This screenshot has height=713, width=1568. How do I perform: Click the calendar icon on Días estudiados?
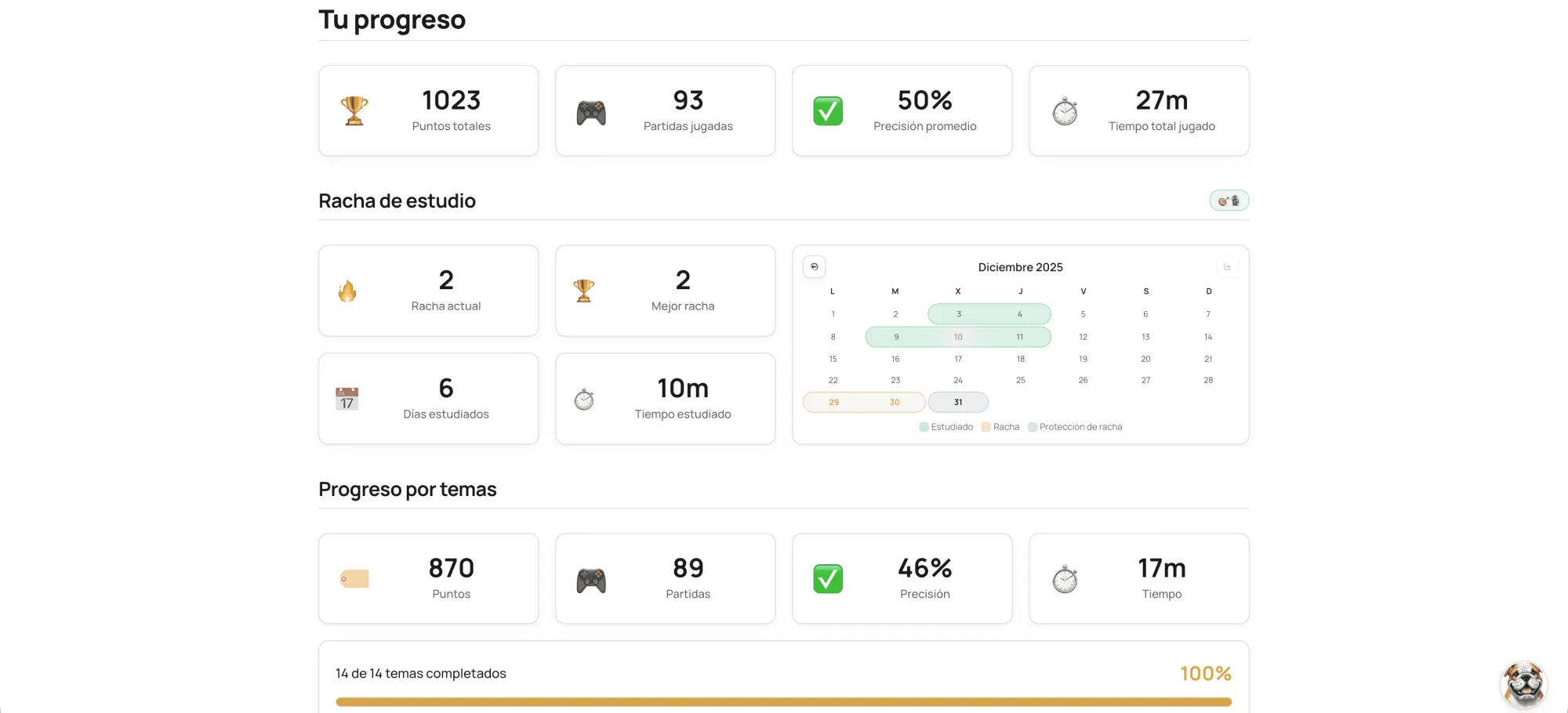tap(347, 399)
